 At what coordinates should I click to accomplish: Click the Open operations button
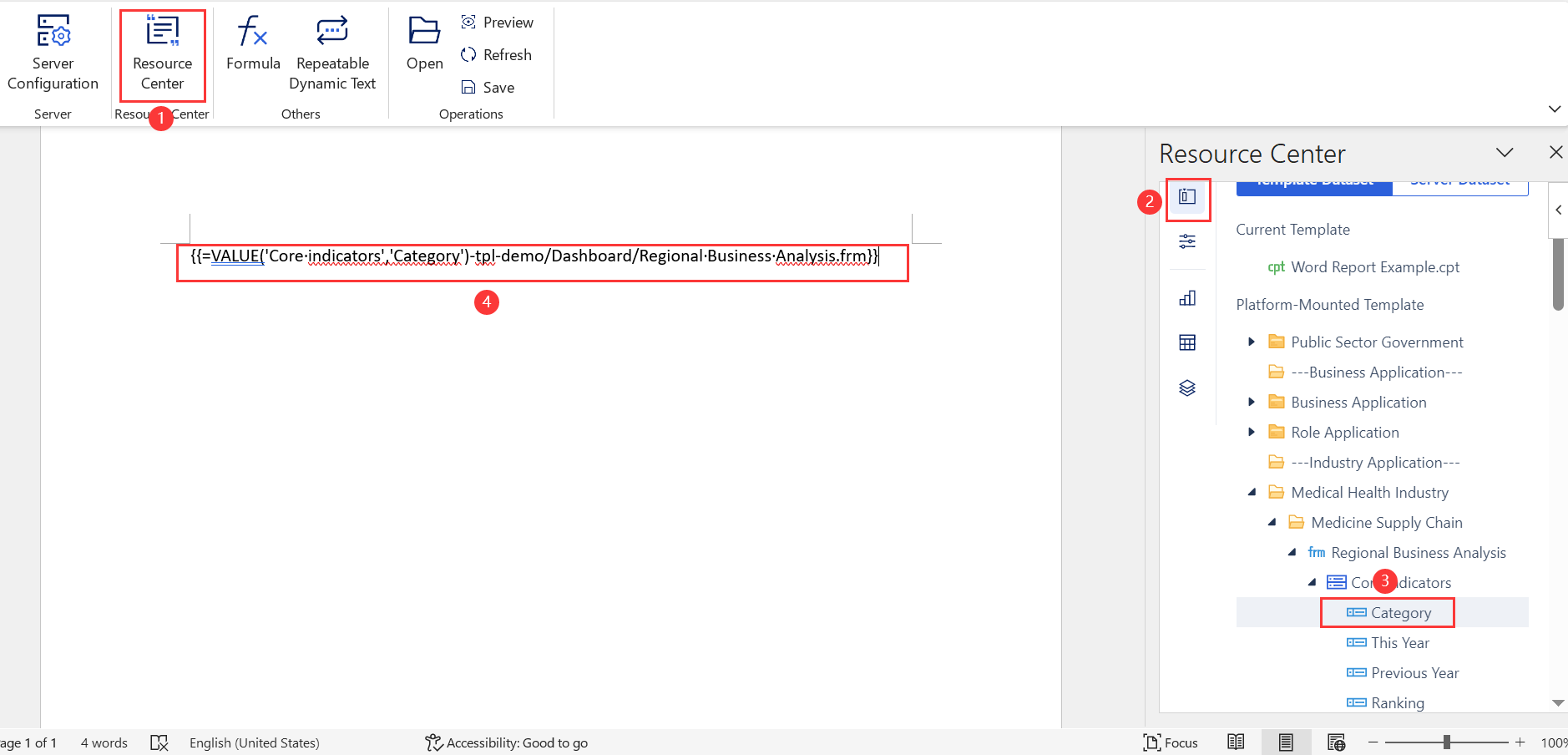[x=424, y=43]
